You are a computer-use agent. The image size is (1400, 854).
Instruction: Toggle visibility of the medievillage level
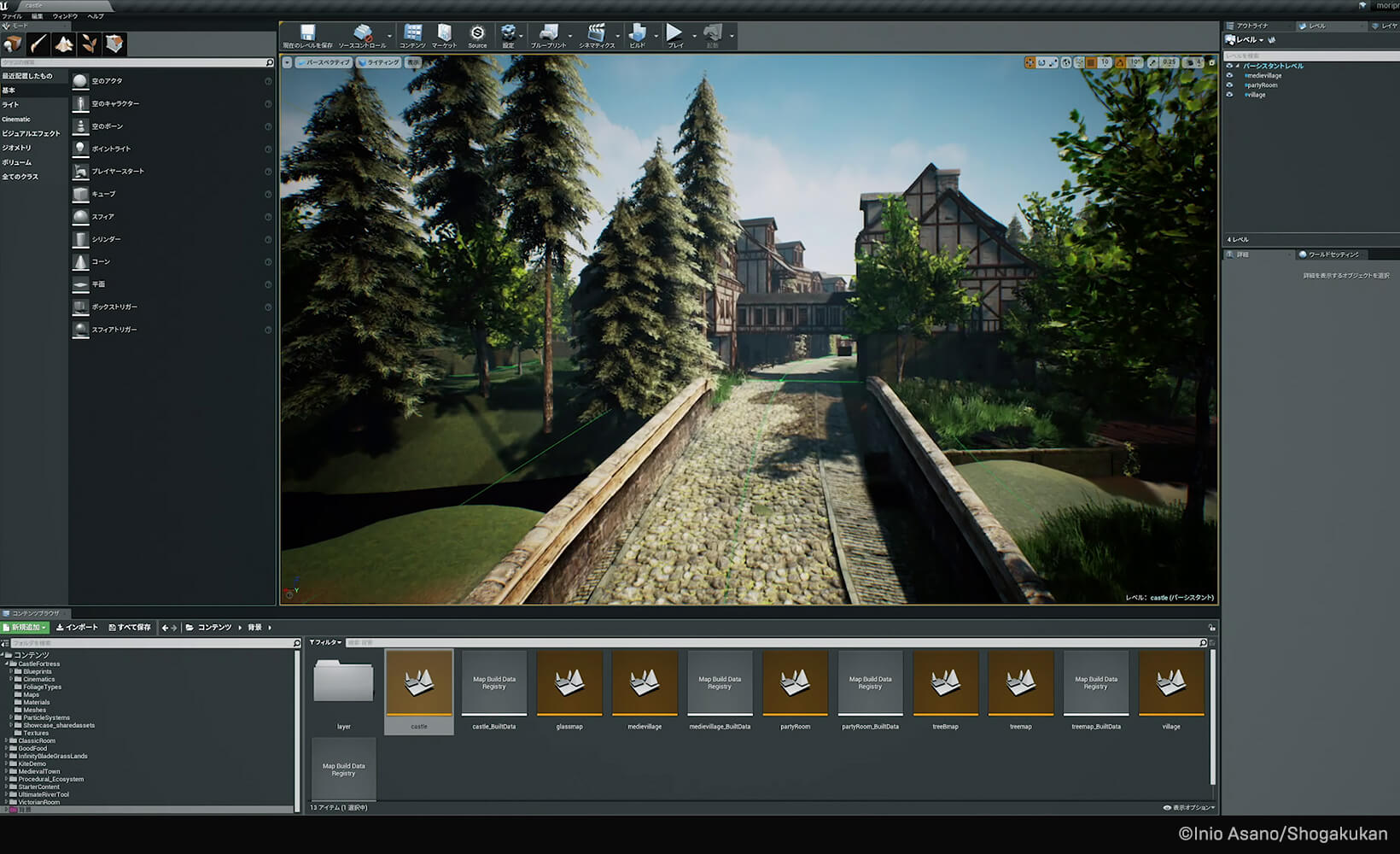(x=1229, y=75)
